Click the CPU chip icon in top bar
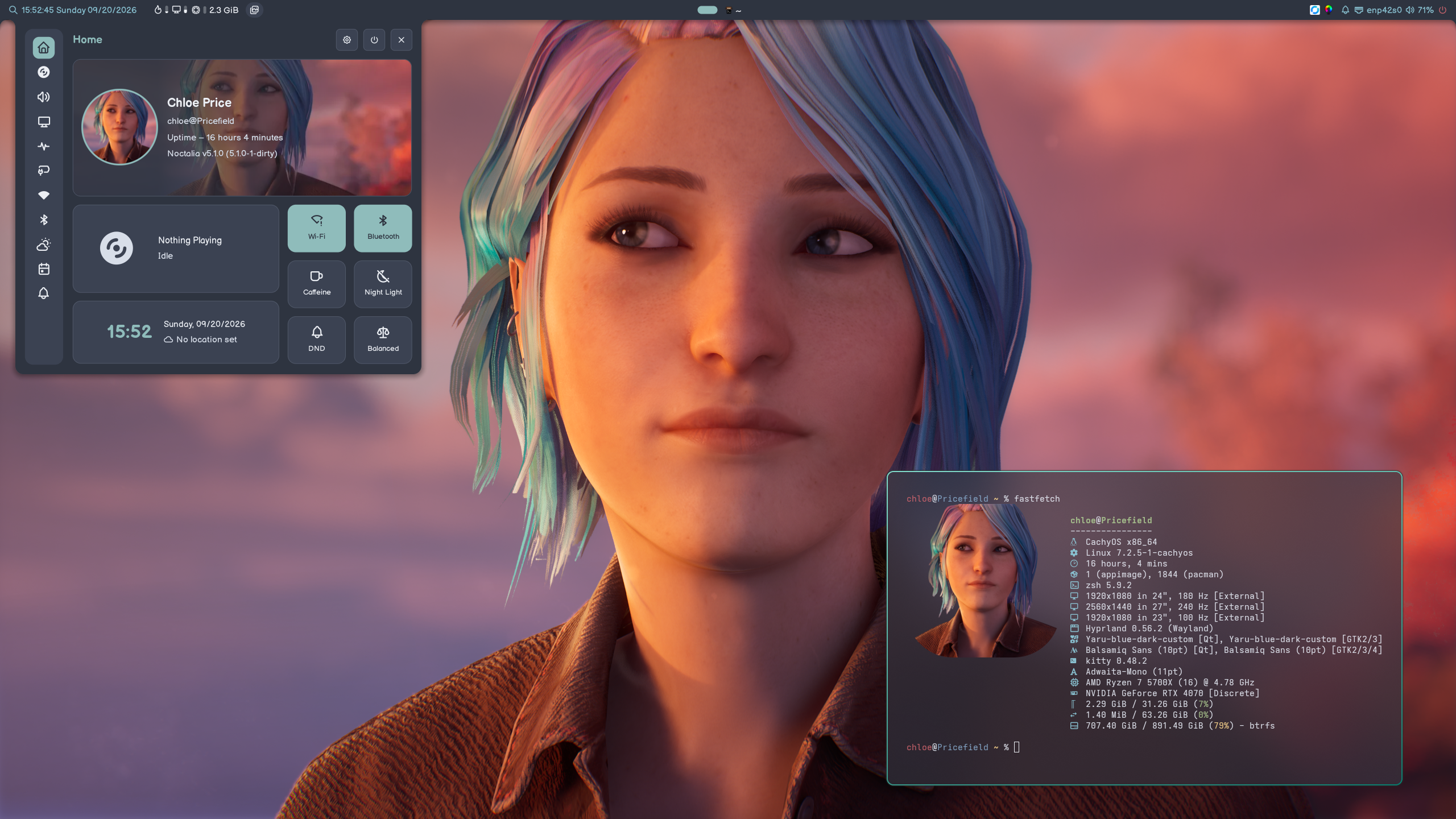Image resolution: width=1456 pixels, height=819 pixels. click(196, 10)
